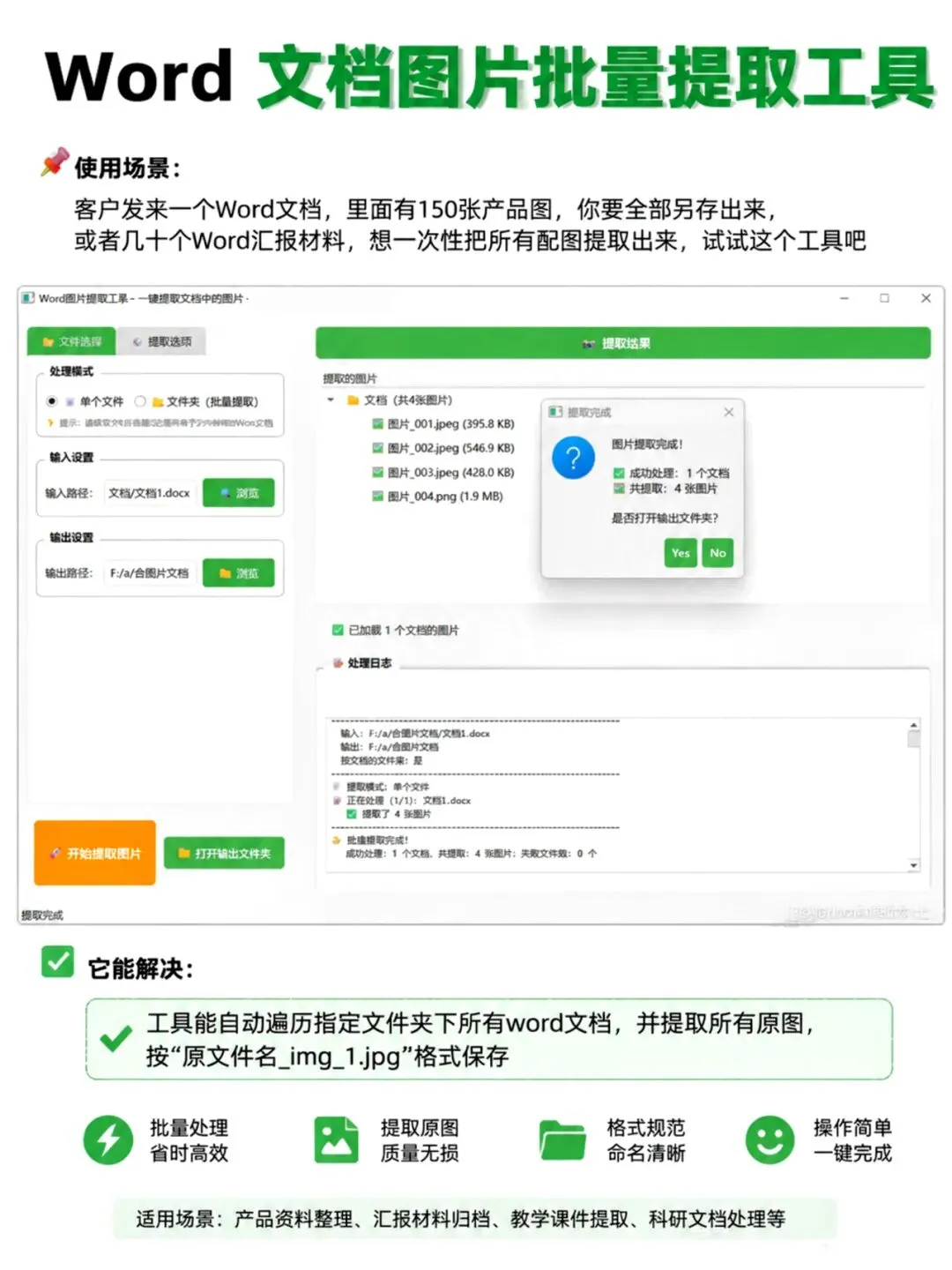Click the 提取完成 status bar text
Viewport: 952px width, 1270px height.
coord(42,915)
